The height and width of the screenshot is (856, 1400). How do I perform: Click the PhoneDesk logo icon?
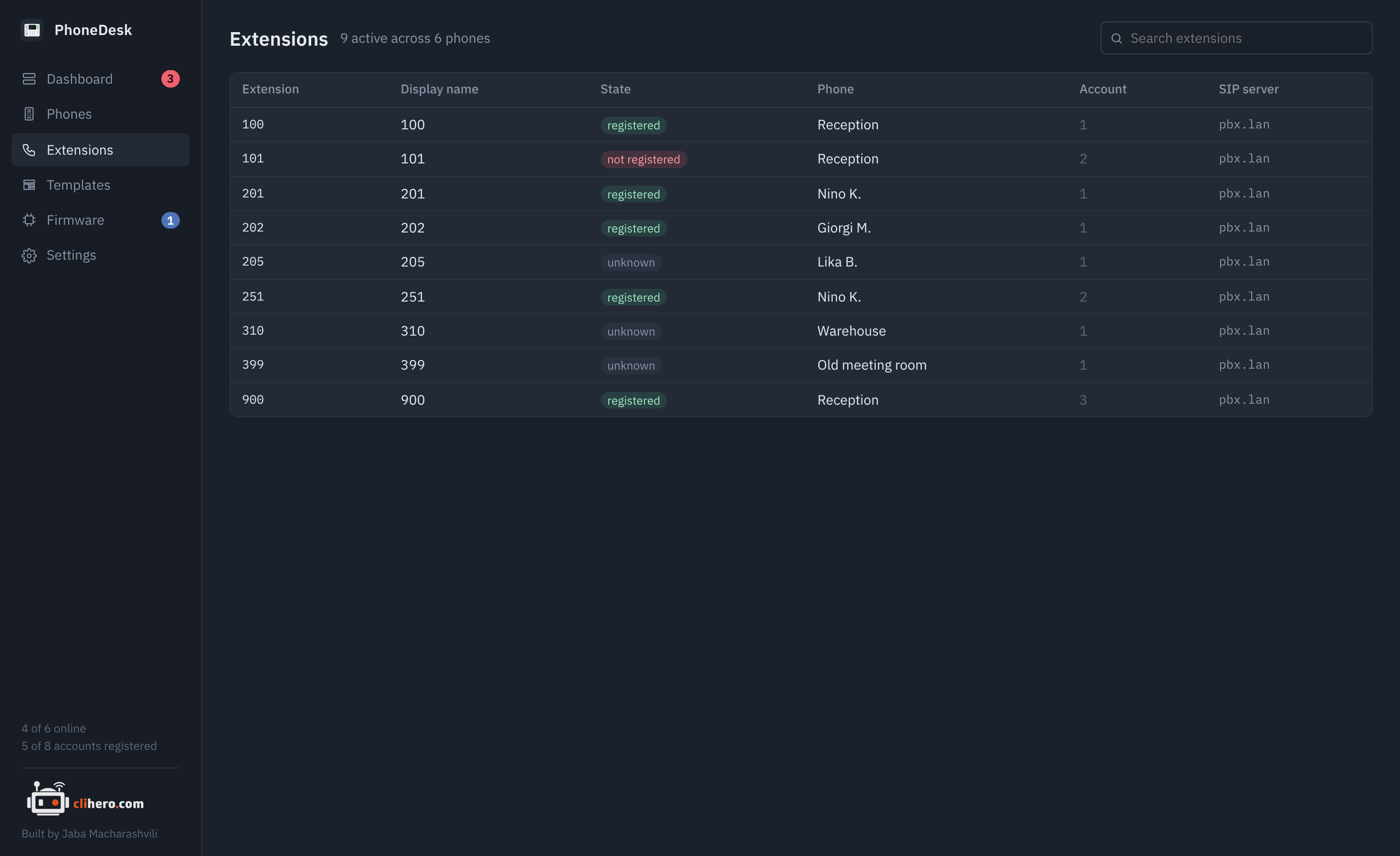[32, 30]
